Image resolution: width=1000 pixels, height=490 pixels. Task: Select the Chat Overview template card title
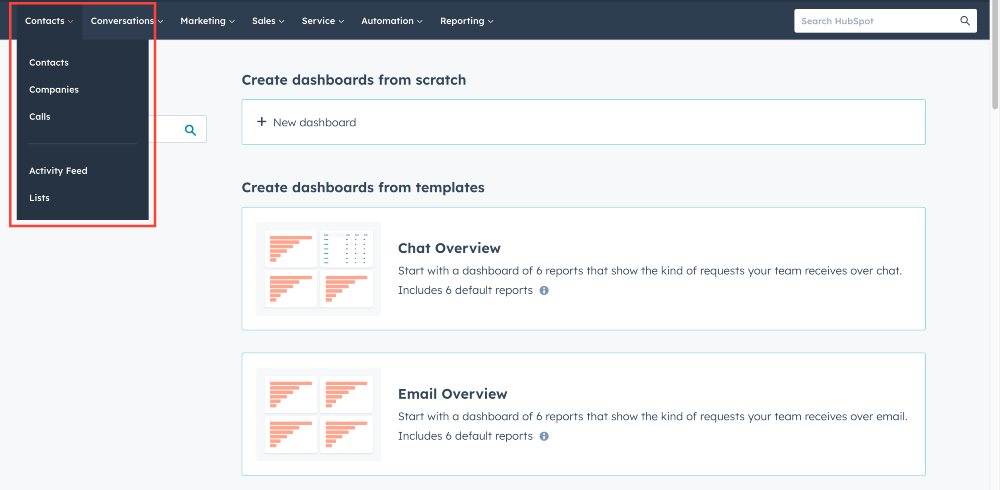pos(449,248)
